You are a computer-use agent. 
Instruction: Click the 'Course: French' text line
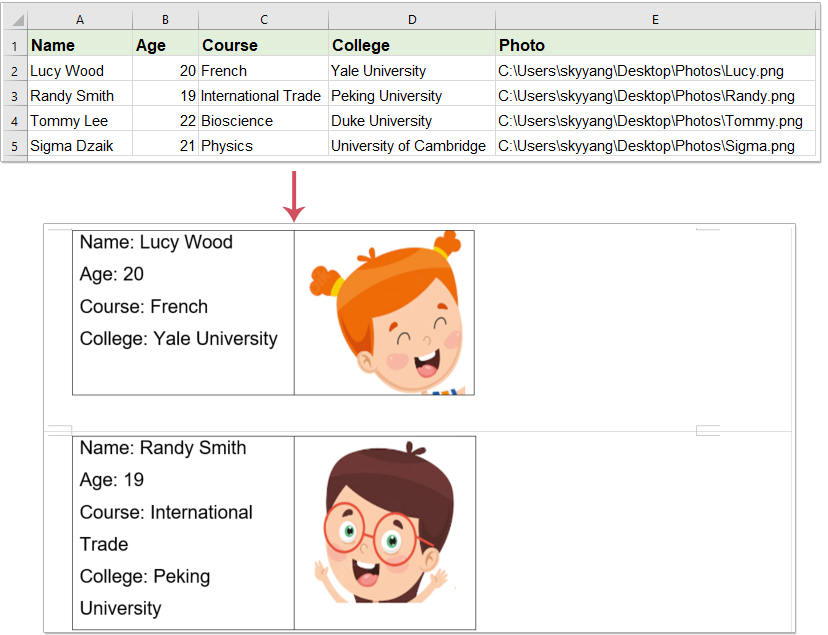point(144,307)
